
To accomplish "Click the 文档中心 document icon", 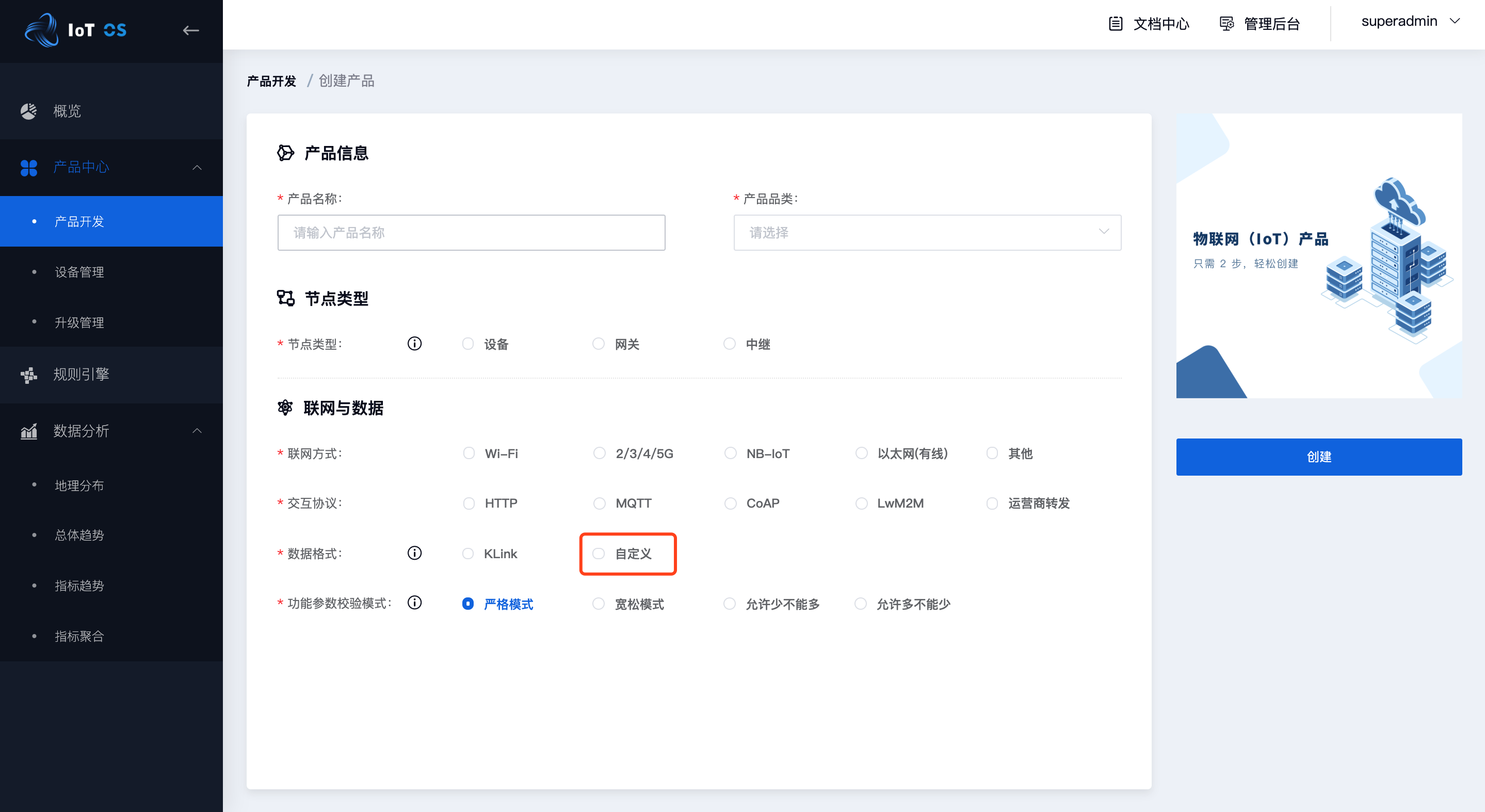I will click(1116, 24).
